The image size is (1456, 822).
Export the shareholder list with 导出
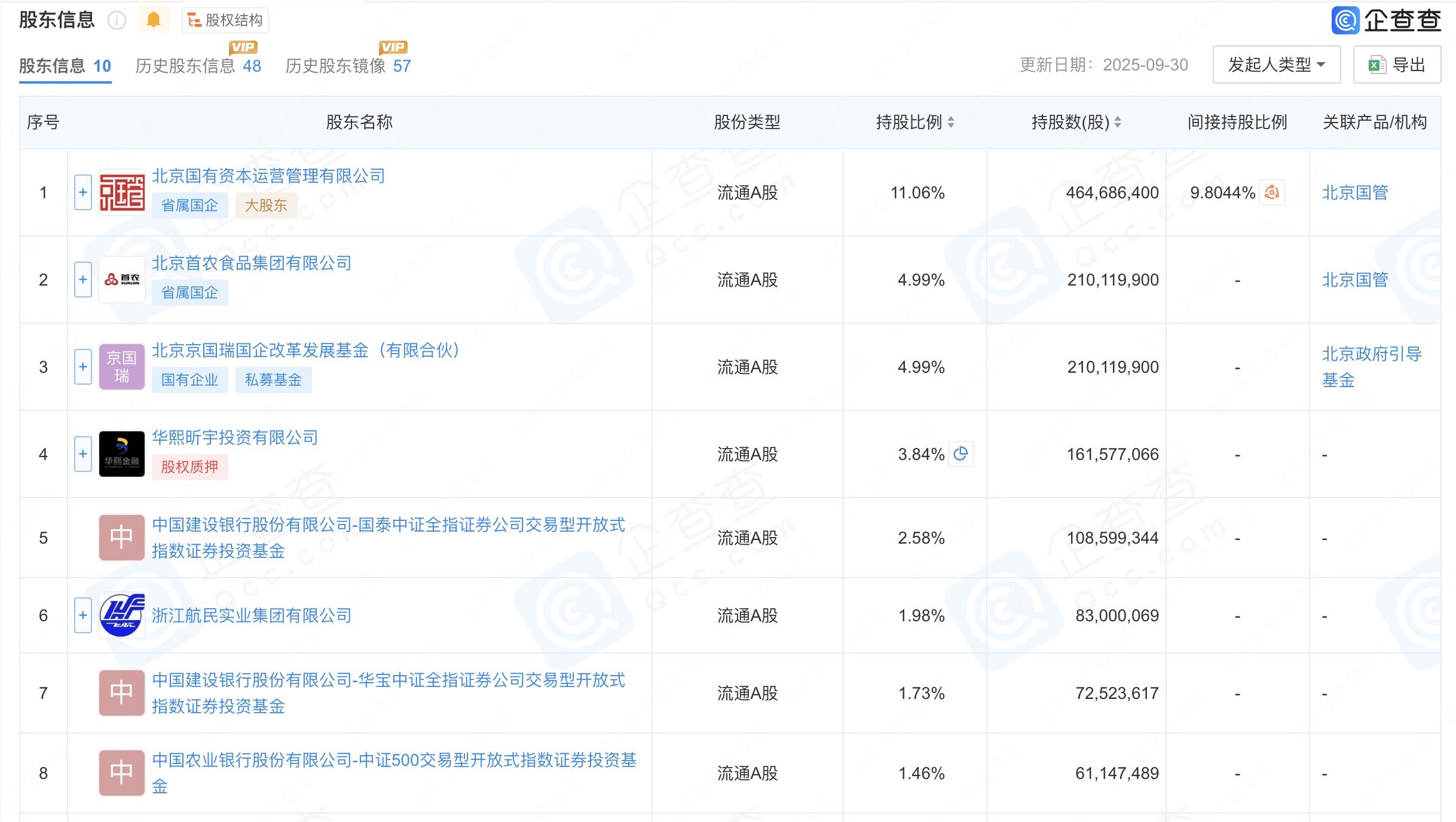pos(1397,65)
